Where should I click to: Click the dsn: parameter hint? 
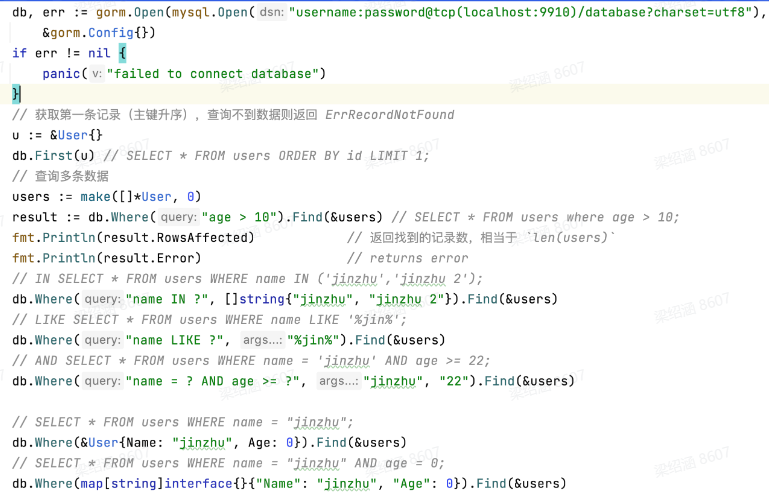coord(272,12)
